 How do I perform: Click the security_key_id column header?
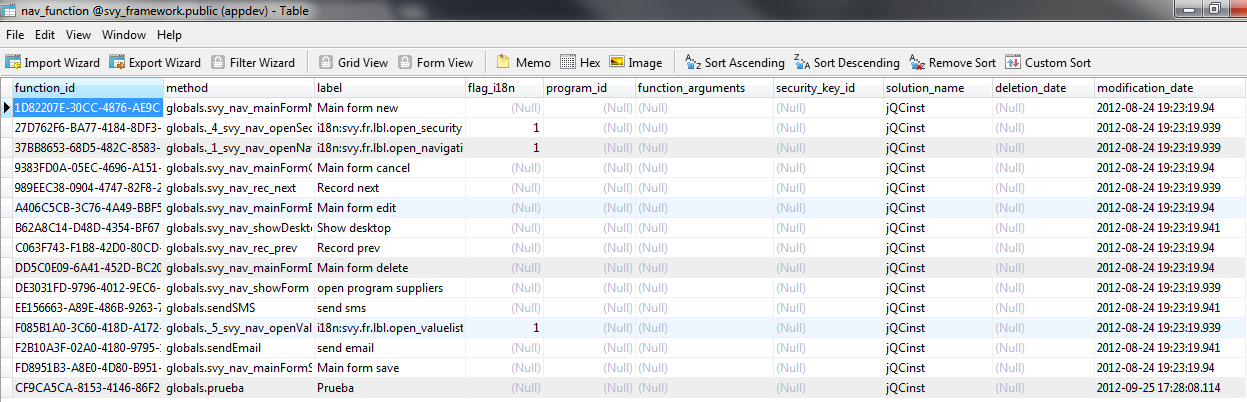coord(828,88)
